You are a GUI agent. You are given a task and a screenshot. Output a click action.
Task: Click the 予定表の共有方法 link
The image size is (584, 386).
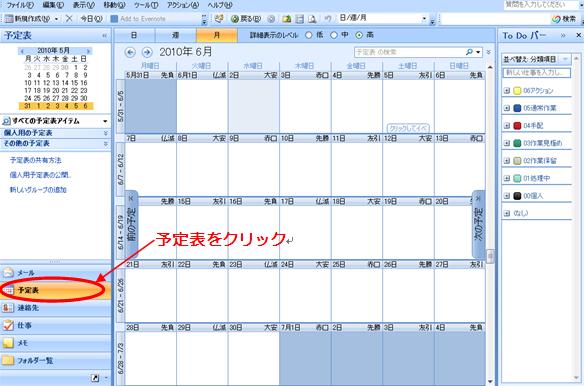click(x=36, y=160)
